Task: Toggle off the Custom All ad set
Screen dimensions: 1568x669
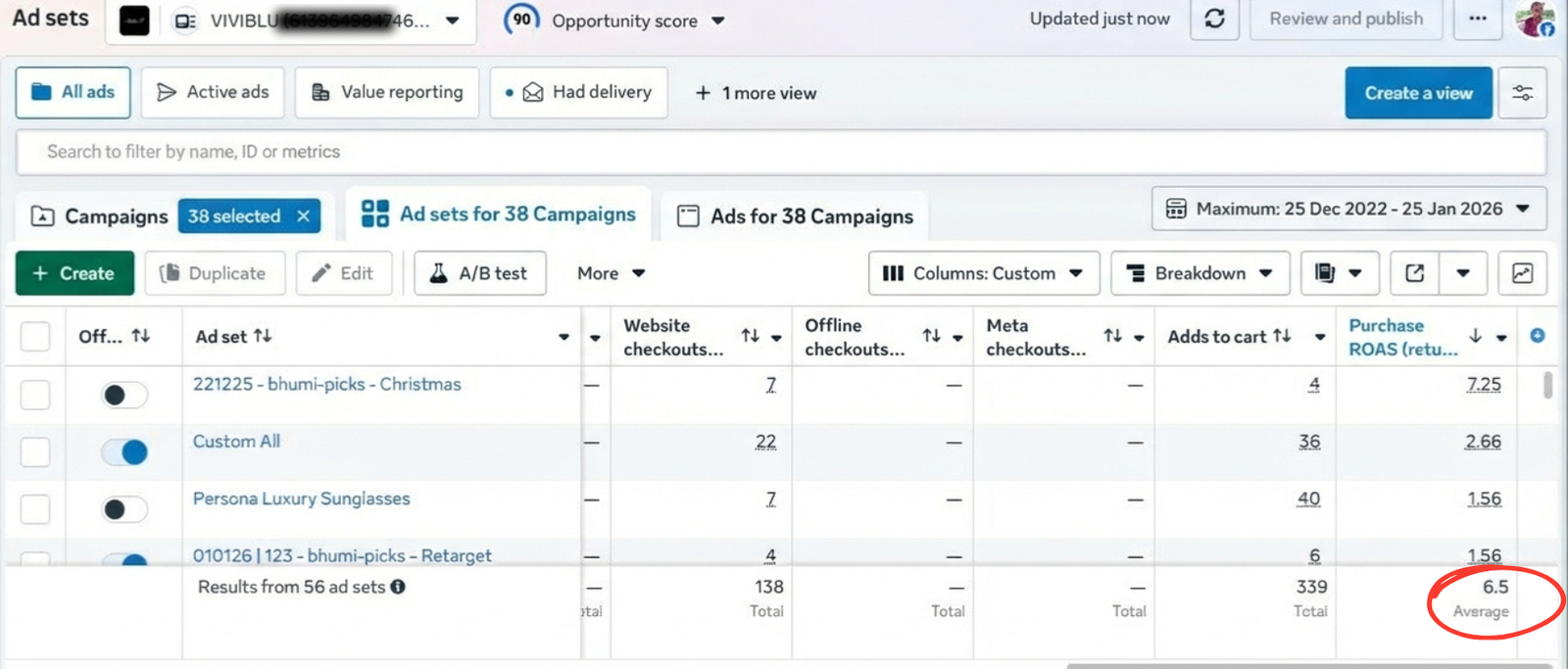Action: (124, 452)
